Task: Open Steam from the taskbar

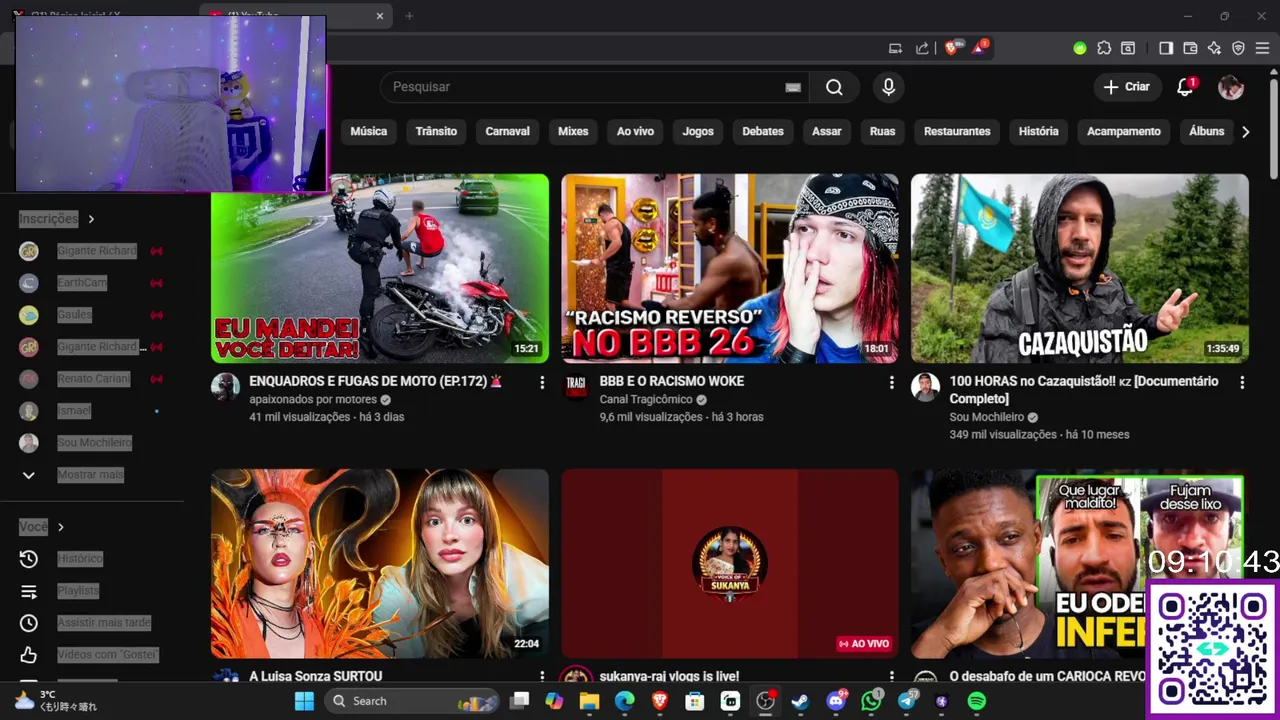Action: pos(800,701)
